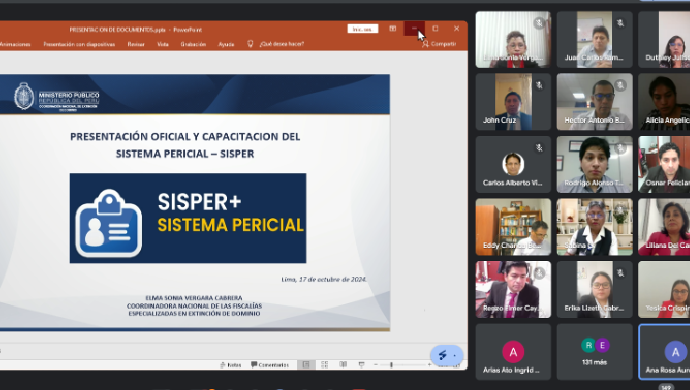
Task: Switch to Reading view icon
Action: tap(343, 364)
